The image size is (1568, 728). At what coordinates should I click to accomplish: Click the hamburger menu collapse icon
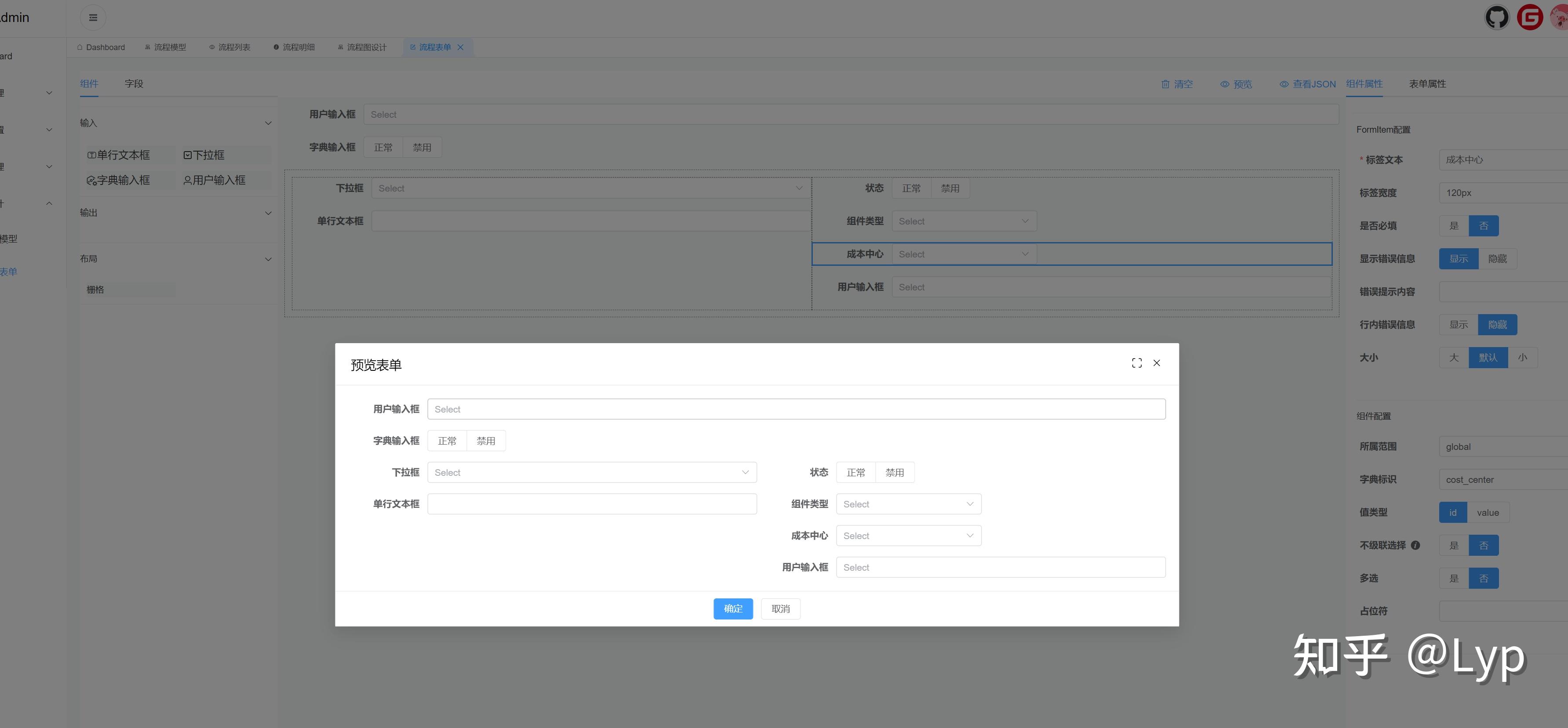pos(93,18)
